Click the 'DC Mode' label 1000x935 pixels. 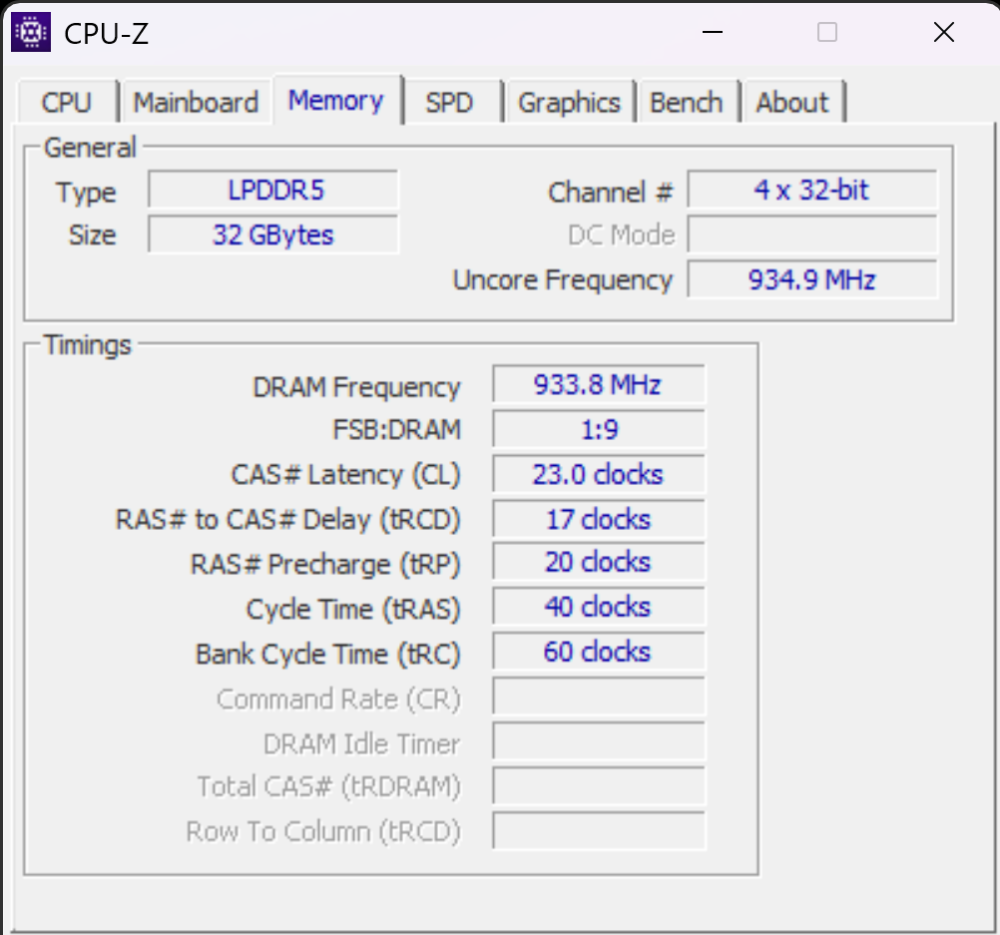621,235
